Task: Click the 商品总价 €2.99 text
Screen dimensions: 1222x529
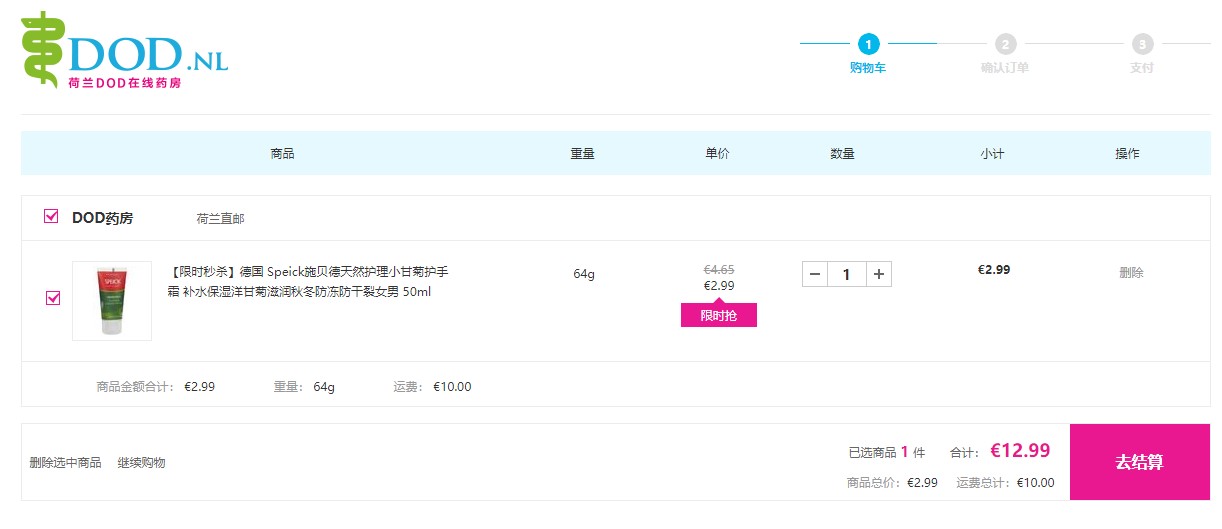Action: tap(892, 483)
